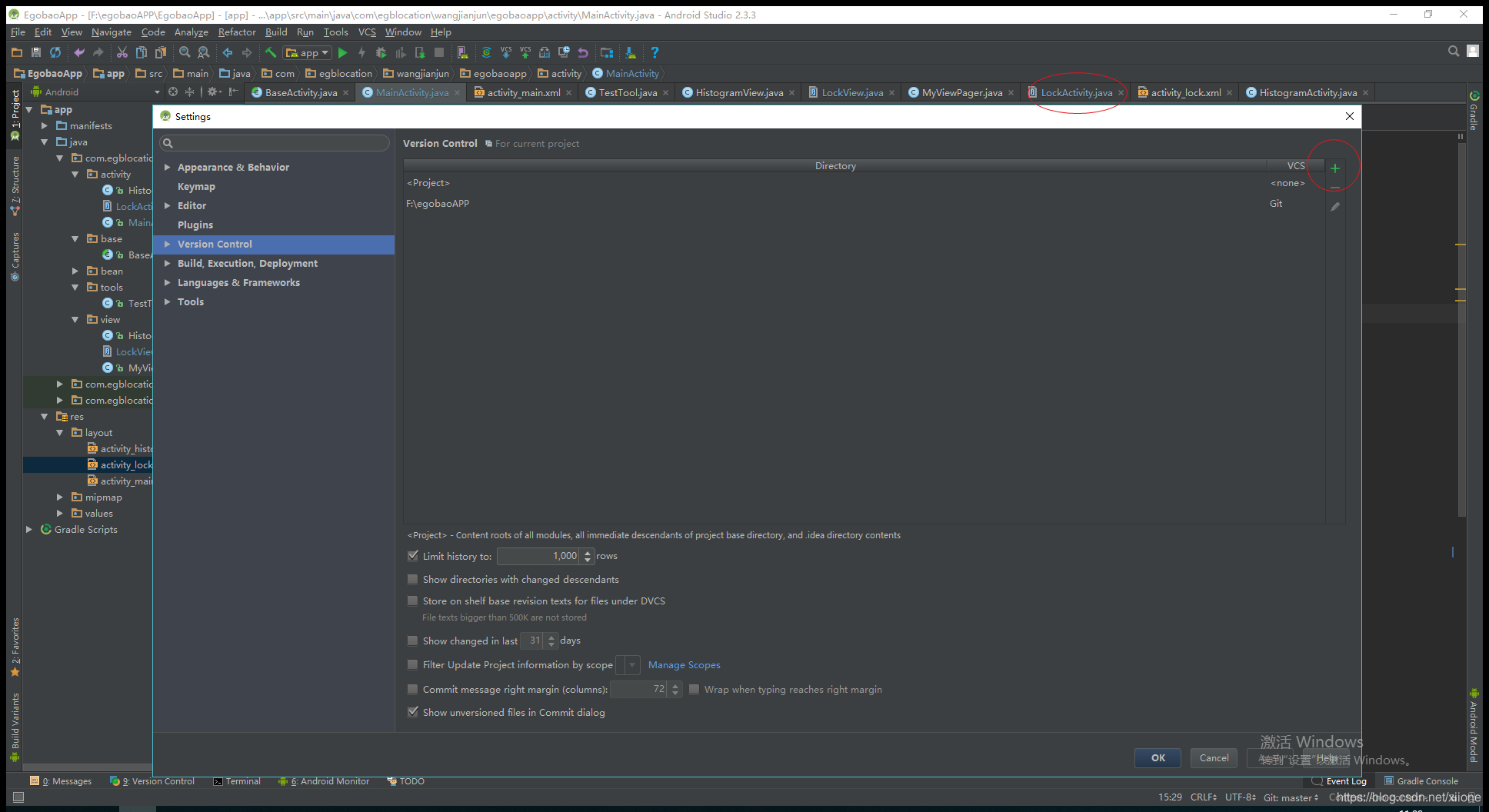
Task: Click the Debug app bug icon
Action: [381, 52]
